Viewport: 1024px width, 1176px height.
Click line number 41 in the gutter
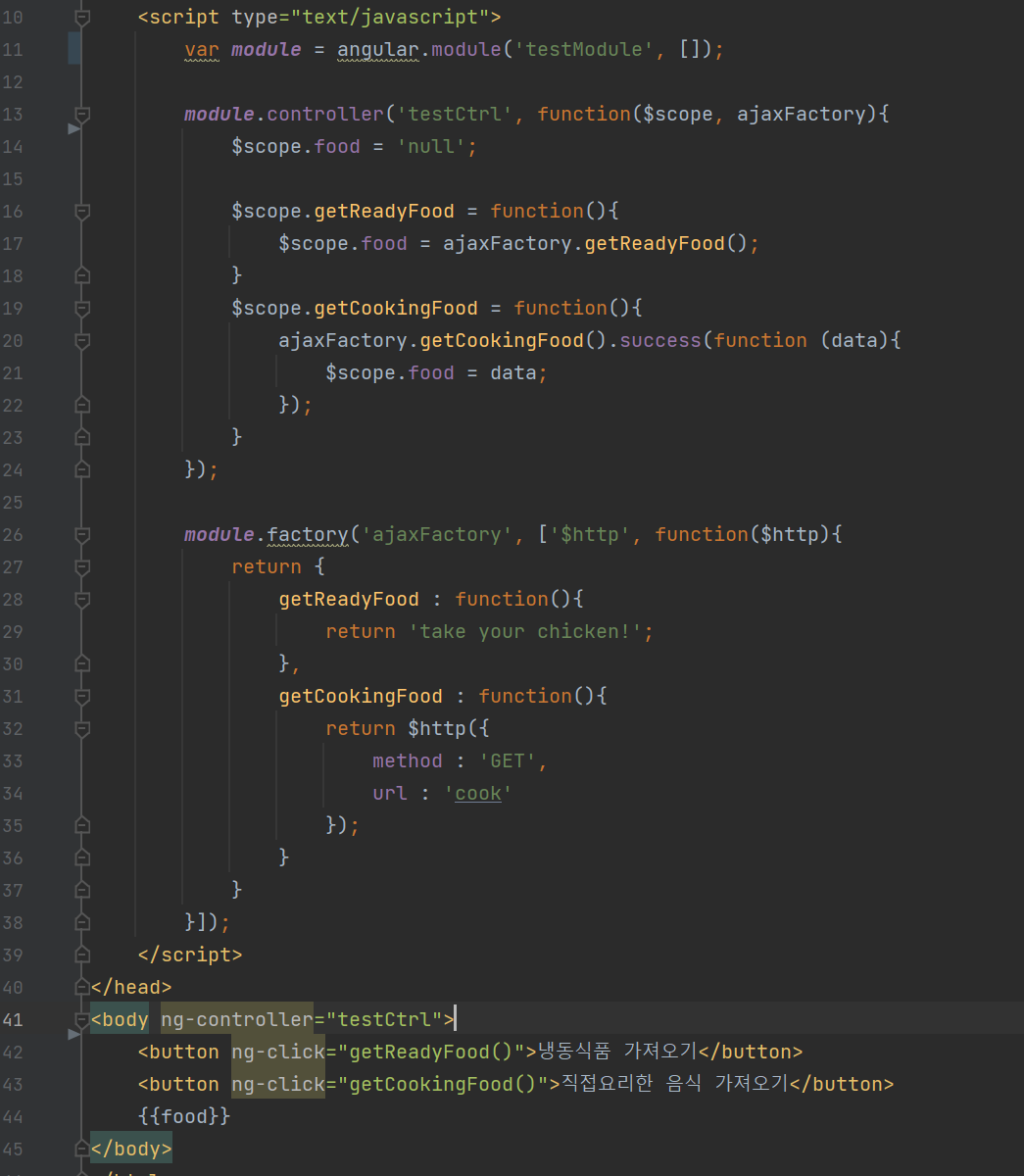click(13, 1019)
